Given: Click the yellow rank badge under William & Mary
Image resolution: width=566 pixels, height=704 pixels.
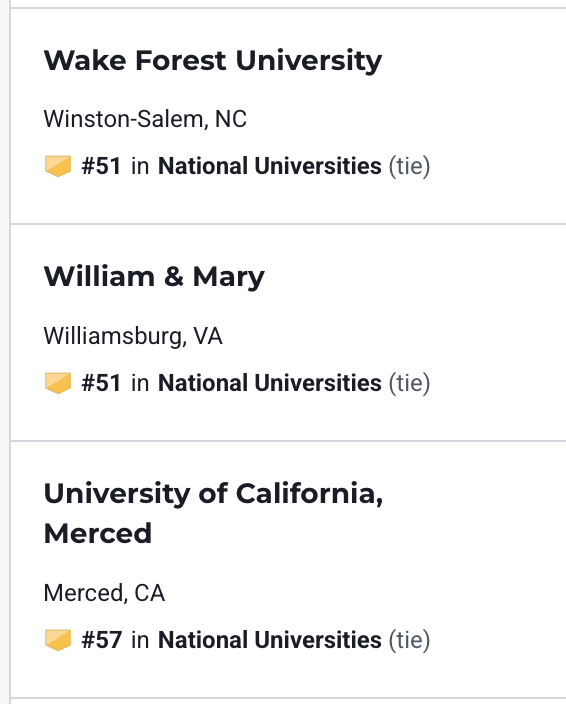Looking at the screenshot, I should click(x=58, y=383).
